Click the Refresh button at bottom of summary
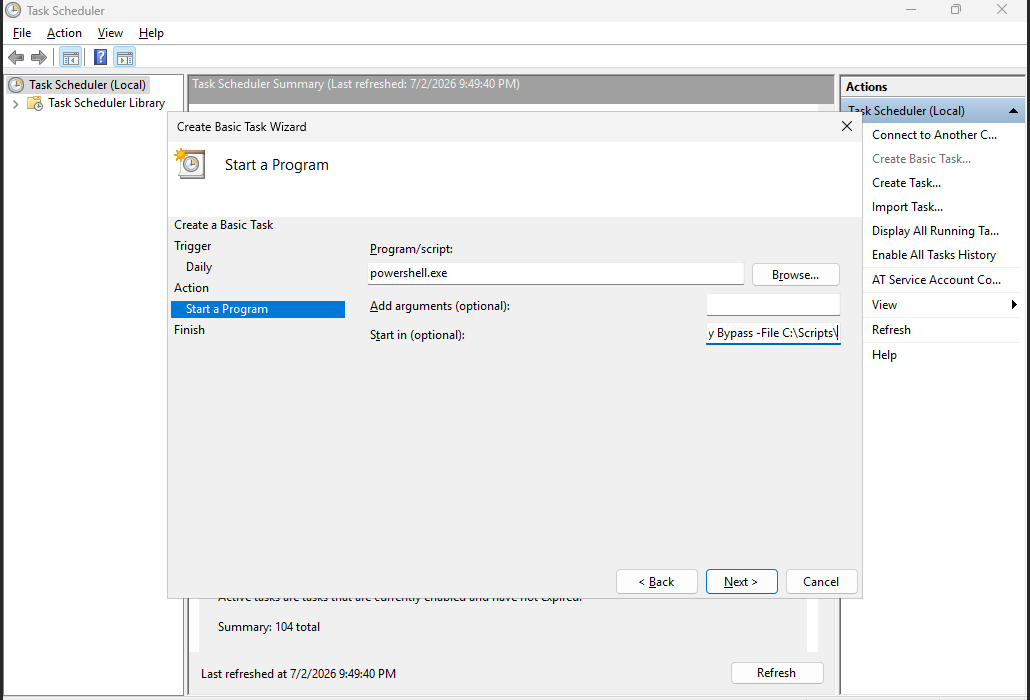The image size is (1030, 700). pyautogui.click(x=776, y=672)
